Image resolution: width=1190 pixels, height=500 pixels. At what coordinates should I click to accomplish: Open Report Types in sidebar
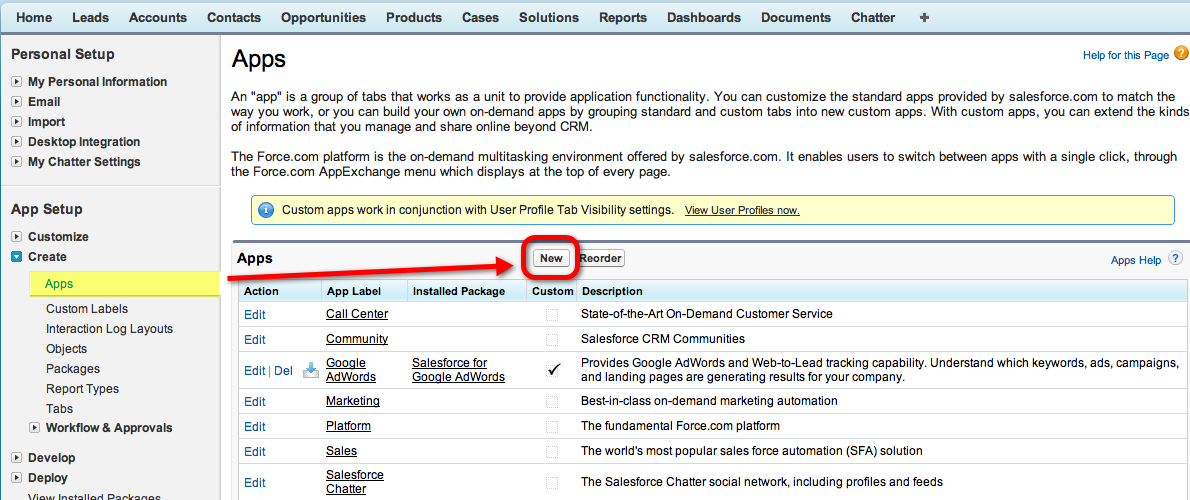82,388
